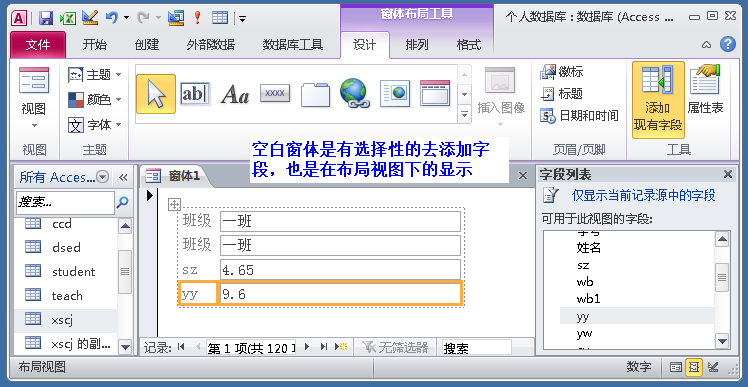The width and height of the screenshot is (748, 387).
Task: Switch to Form view status bar icon
Action: (676, 366)
